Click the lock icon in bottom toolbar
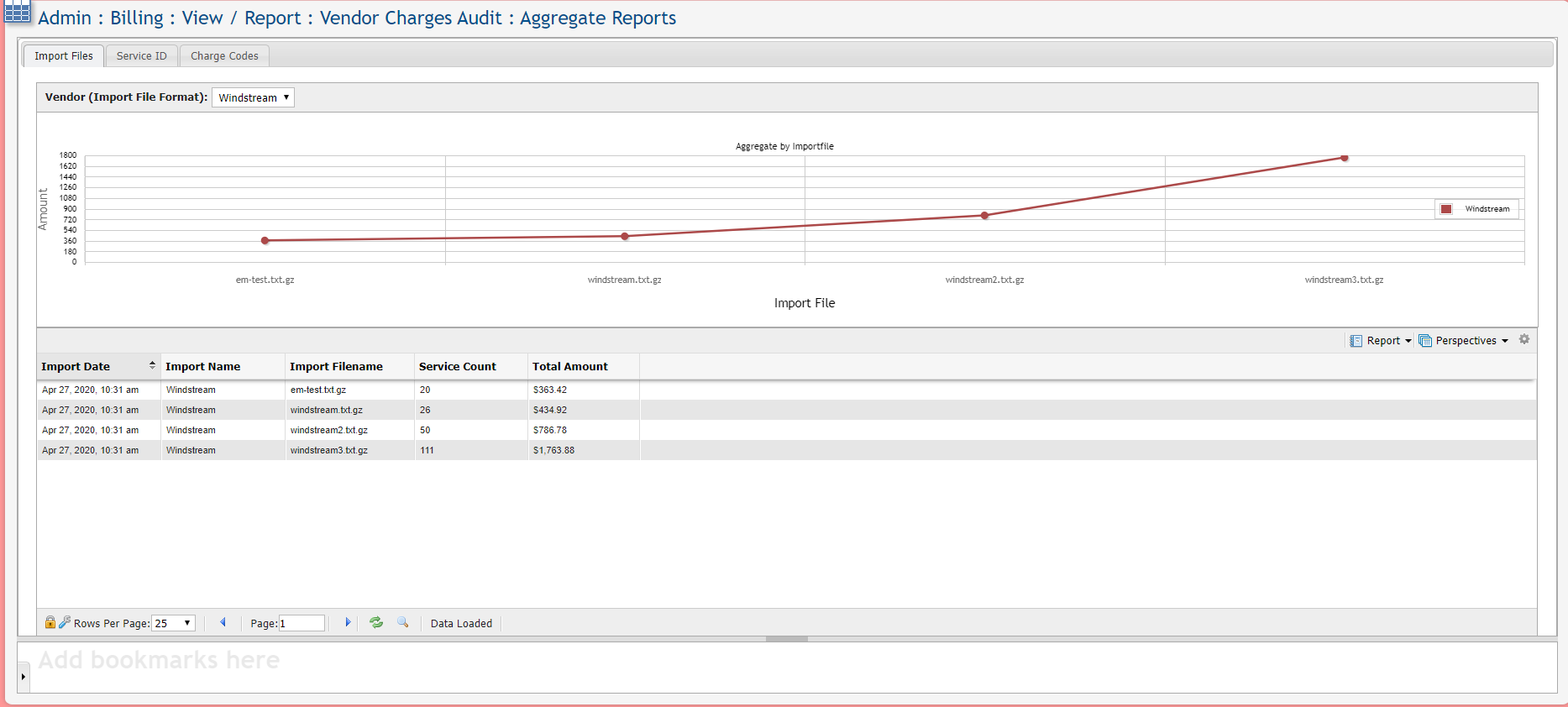 (x=50, y=622)
